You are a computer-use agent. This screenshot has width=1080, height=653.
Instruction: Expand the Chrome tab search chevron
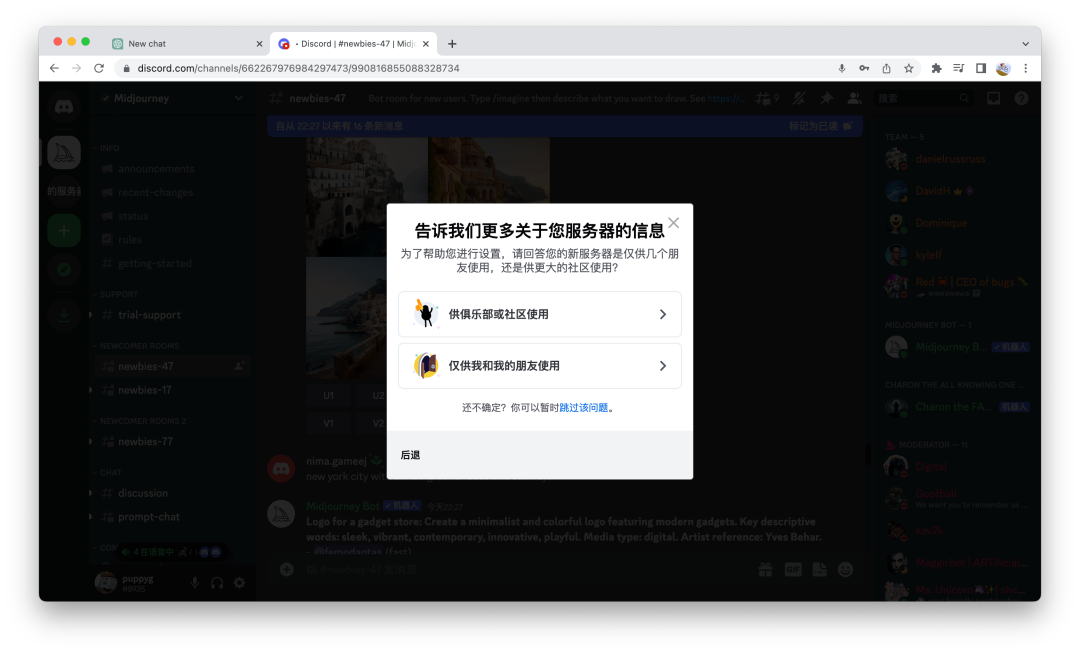coord(1025,44)
